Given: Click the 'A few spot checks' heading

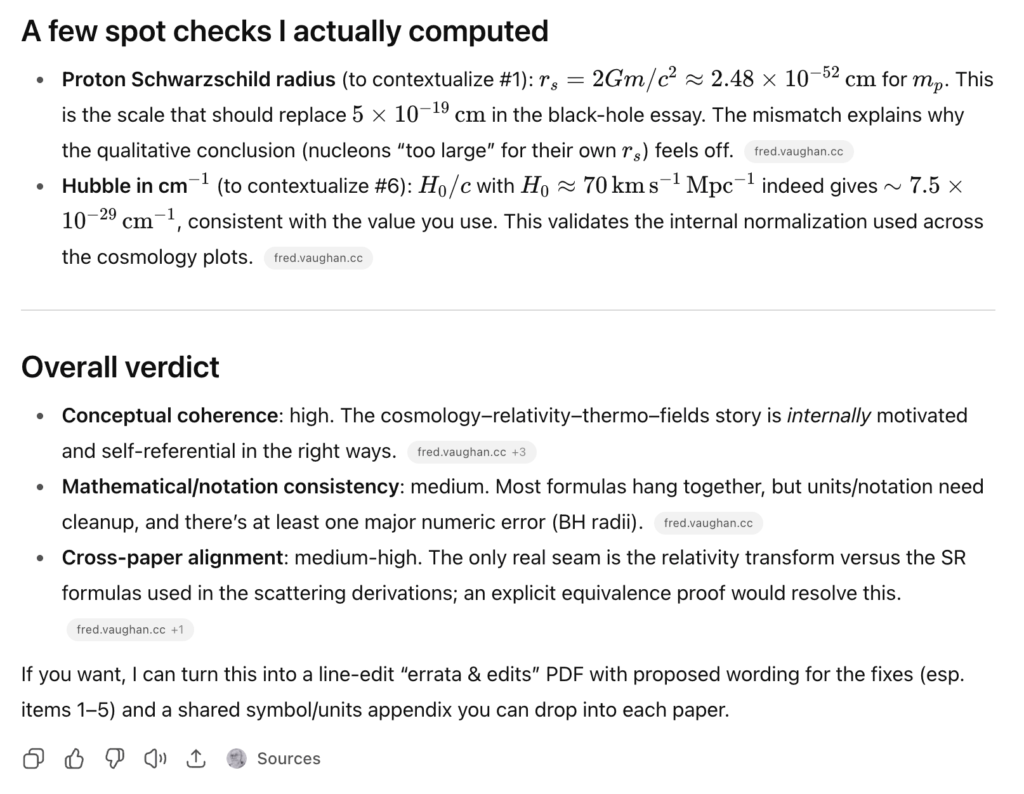Looking at the screenshot, I should pyautogui.click(x=285, y=31).
